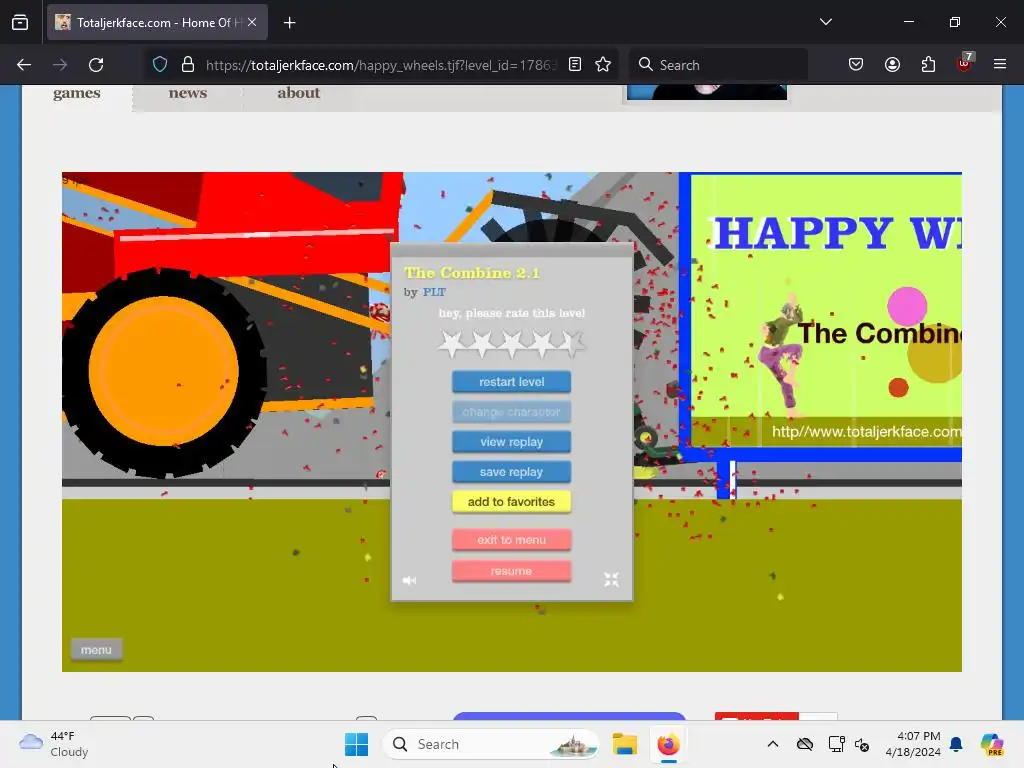This screenshot has height=768, width=1024.
Task: Open taskbar clock and date
Action: pyautogui.click(x=912, y=744)
